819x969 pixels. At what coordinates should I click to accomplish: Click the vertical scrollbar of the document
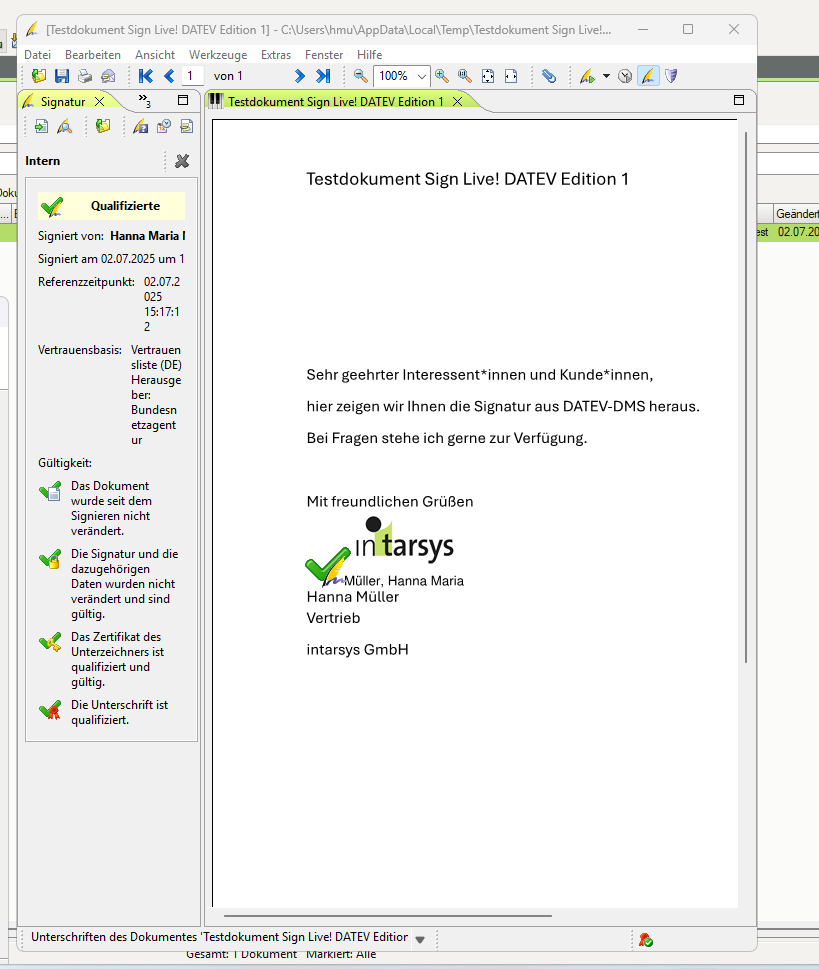tap(746, 400)
